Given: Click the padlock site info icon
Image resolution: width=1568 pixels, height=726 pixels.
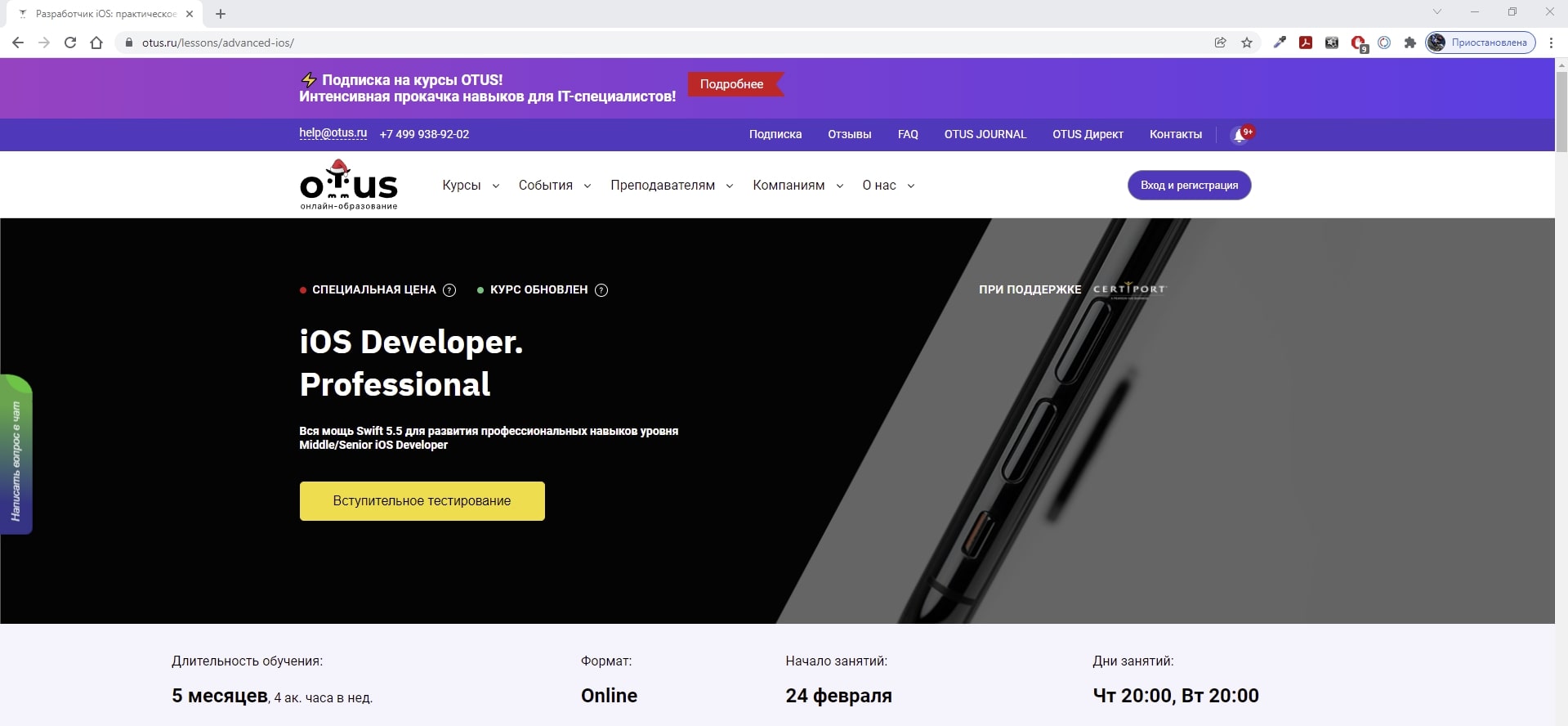Looking at the screenshot, I should (128, 43).
